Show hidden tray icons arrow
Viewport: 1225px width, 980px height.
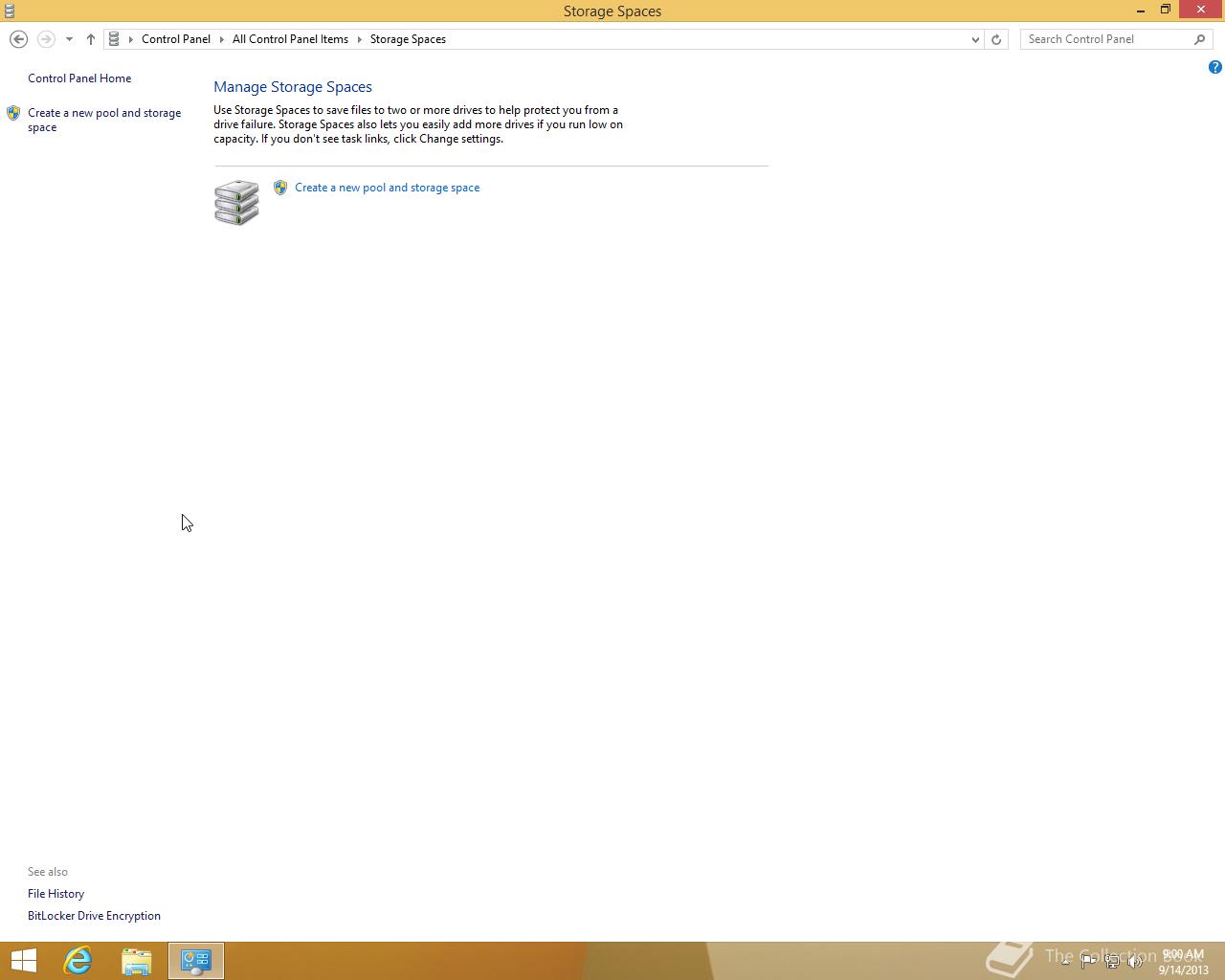pos(1065,961)
